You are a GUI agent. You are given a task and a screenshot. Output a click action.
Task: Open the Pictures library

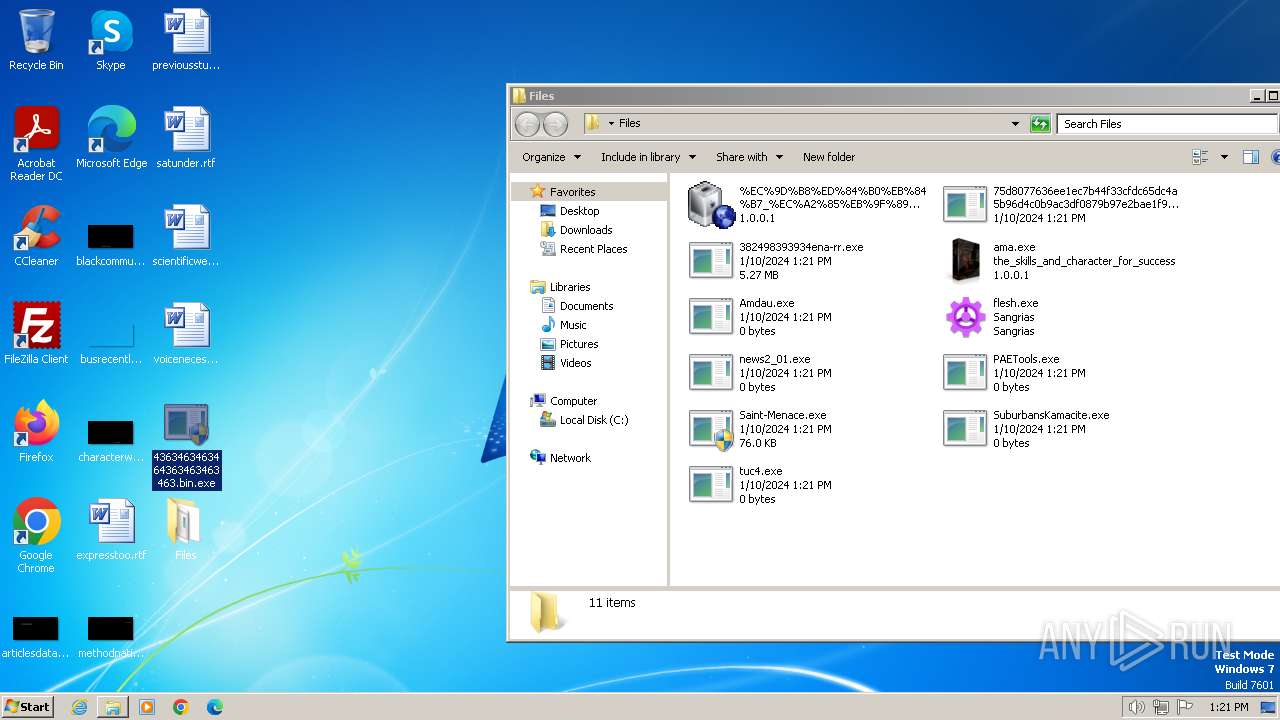pyautogui.click(x=579, y=344)
